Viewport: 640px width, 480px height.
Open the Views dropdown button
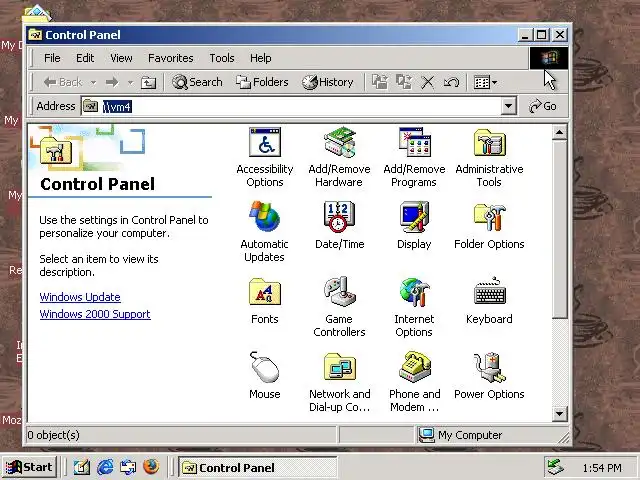[x=485, y=82]
